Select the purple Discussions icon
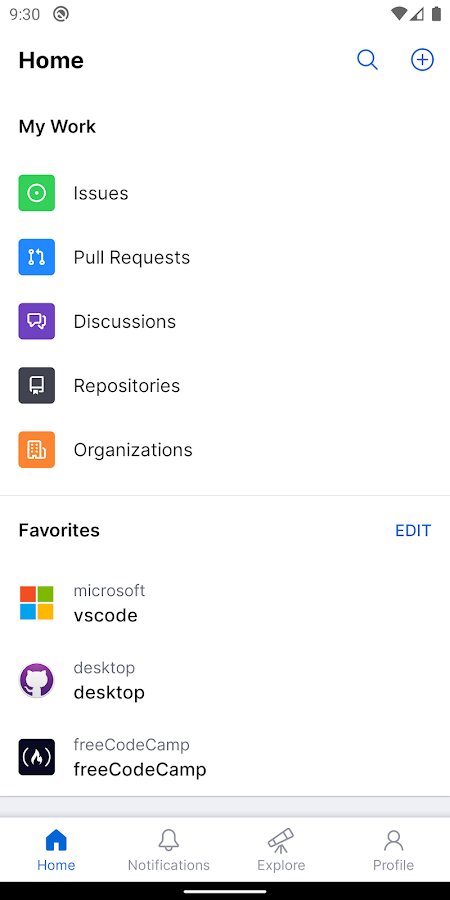Image resolution: width=450 pixels, height=900 pixels. point(37,321)
